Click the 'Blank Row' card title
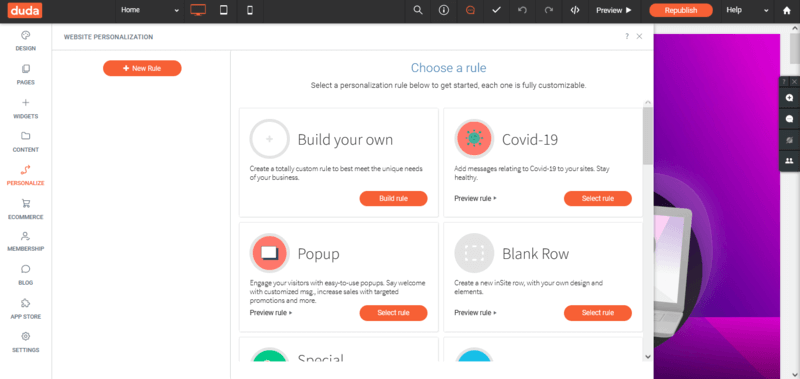The image size is (800, 379). (x=536, y=254)
